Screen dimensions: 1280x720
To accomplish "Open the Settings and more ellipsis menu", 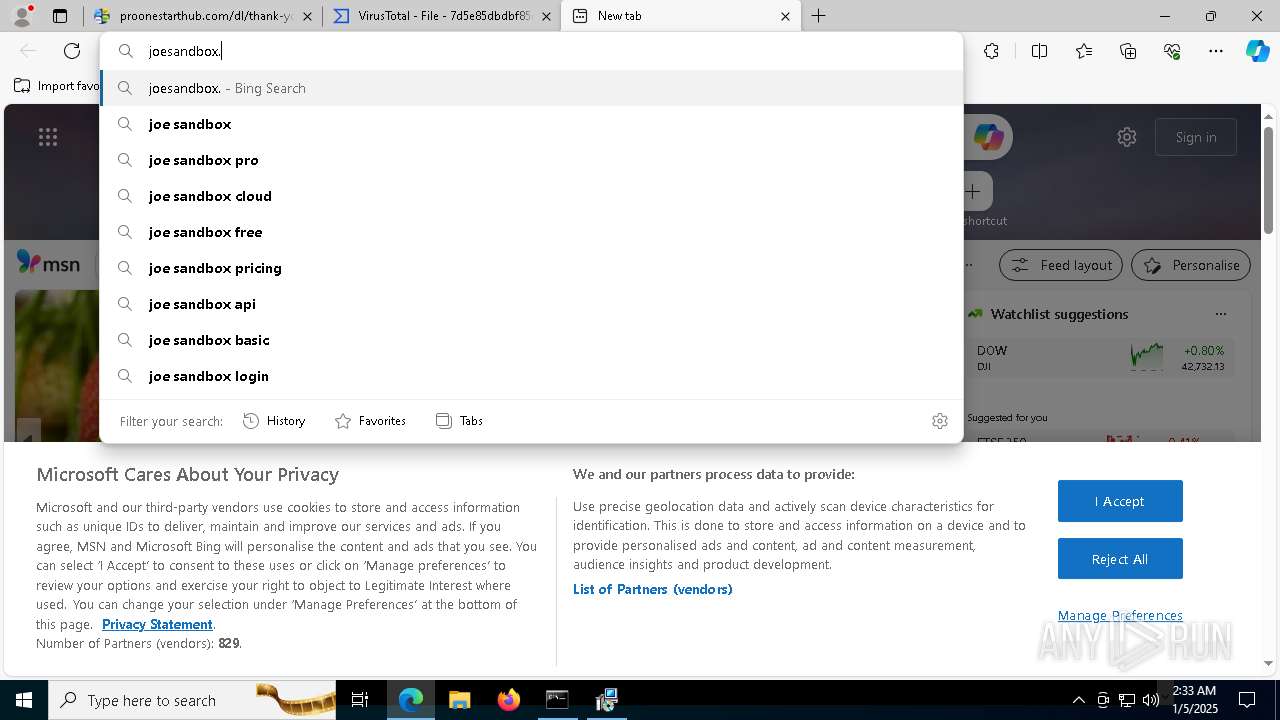I will click(1216, 51).
